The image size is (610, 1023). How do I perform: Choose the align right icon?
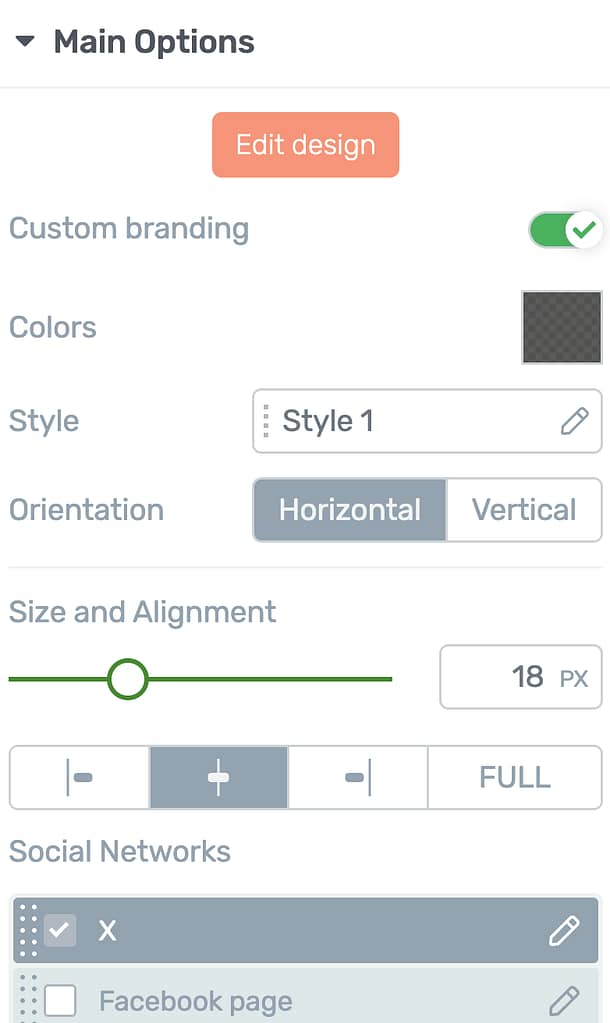(358, 778)
